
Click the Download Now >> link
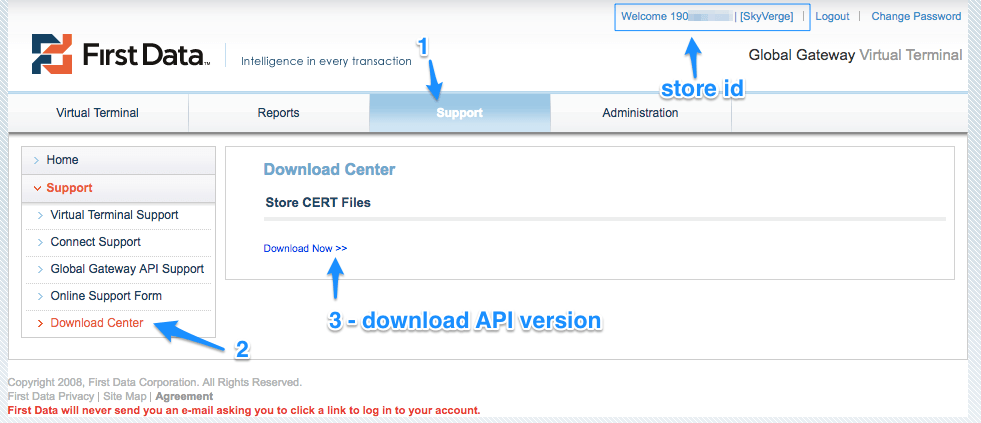305,248
